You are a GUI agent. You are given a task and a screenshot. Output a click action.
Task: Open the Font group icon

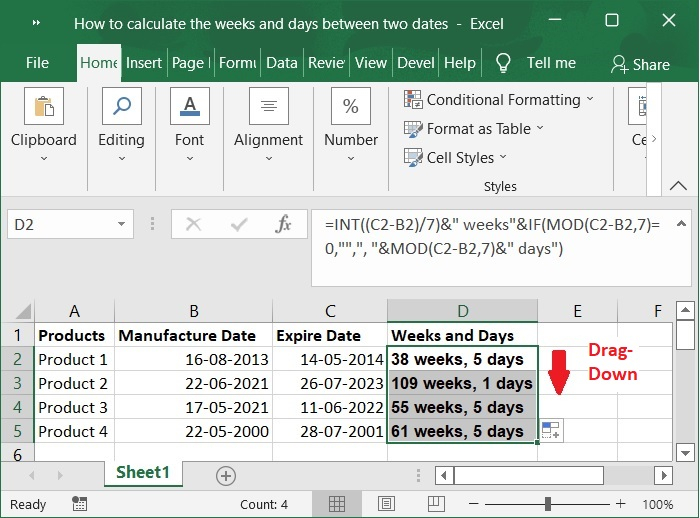point(190,106)
